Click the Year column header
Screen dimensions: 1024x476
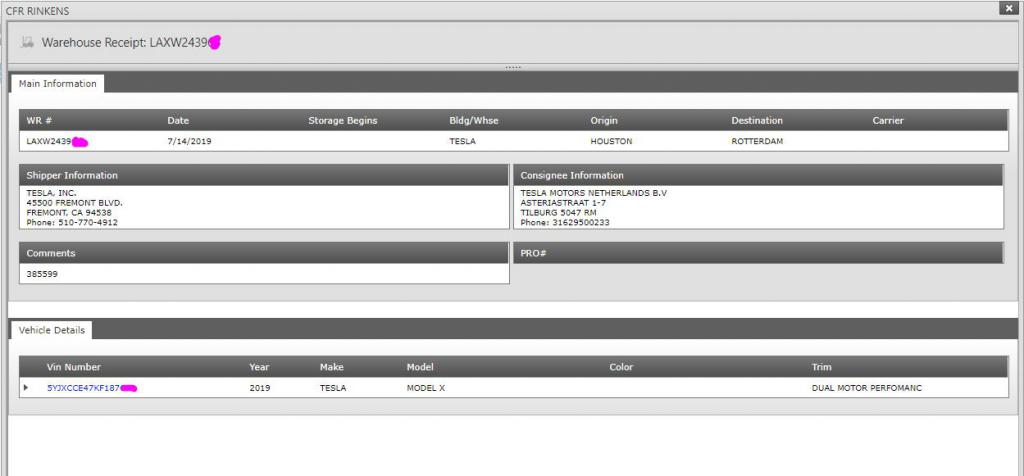pos(259,367)
